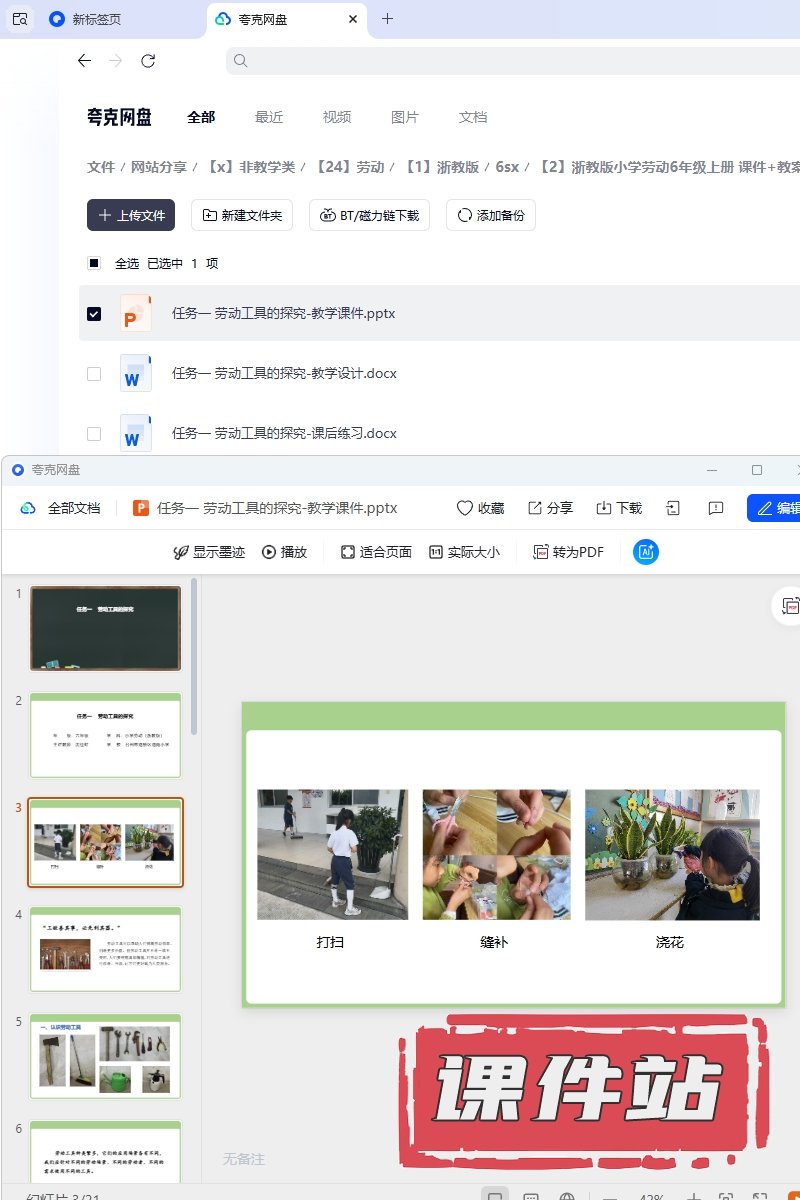Select slide 5 thumbnail with tools
Screen dimensions: 800x1200
point(105,1056)
